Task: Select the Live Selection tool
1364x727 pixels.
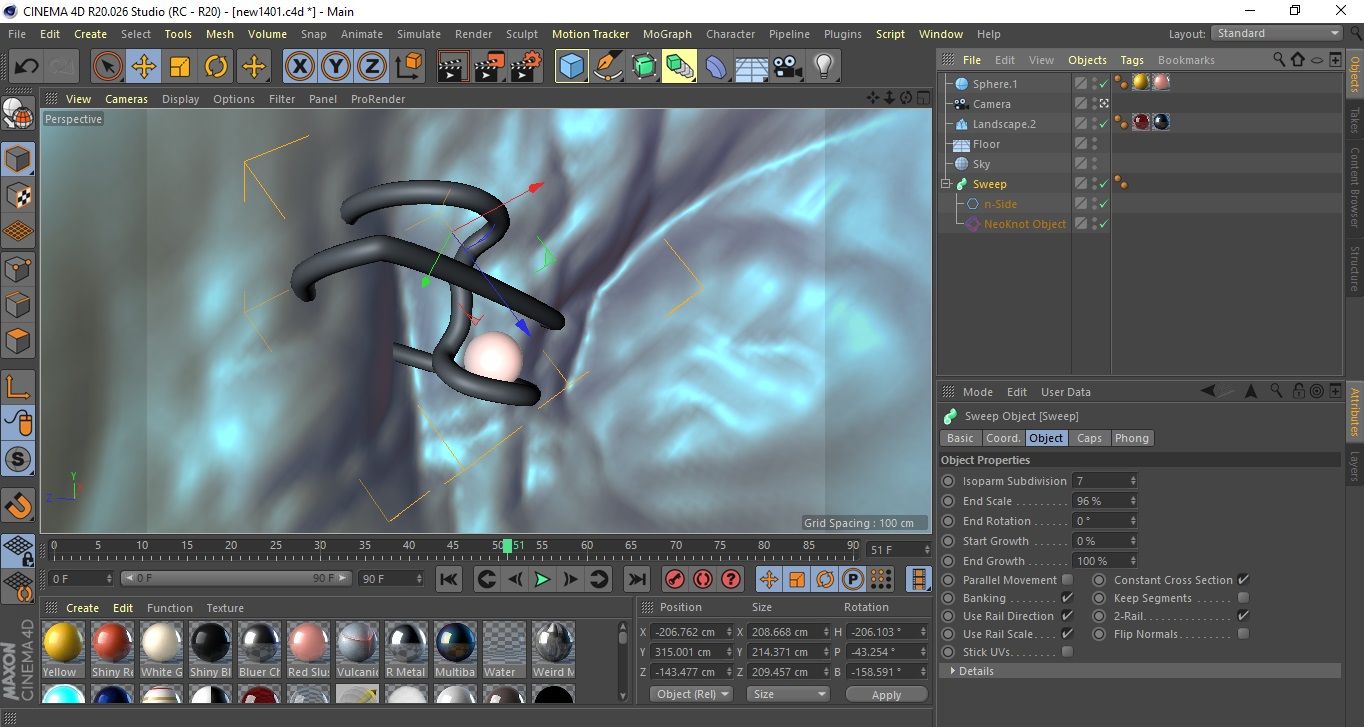Action: coord(108,67)
